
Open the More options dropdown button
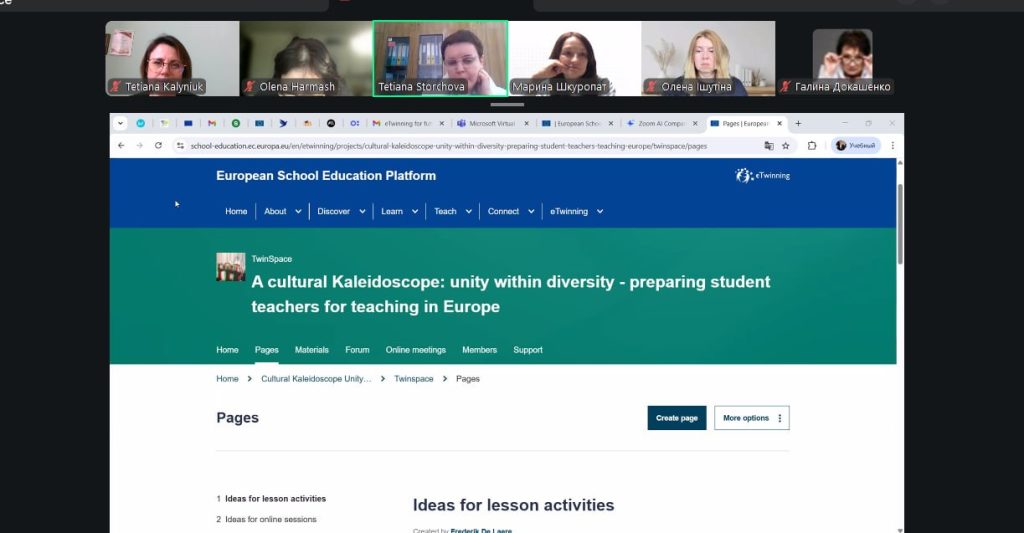pyautogui.click(x=752, y=418)
